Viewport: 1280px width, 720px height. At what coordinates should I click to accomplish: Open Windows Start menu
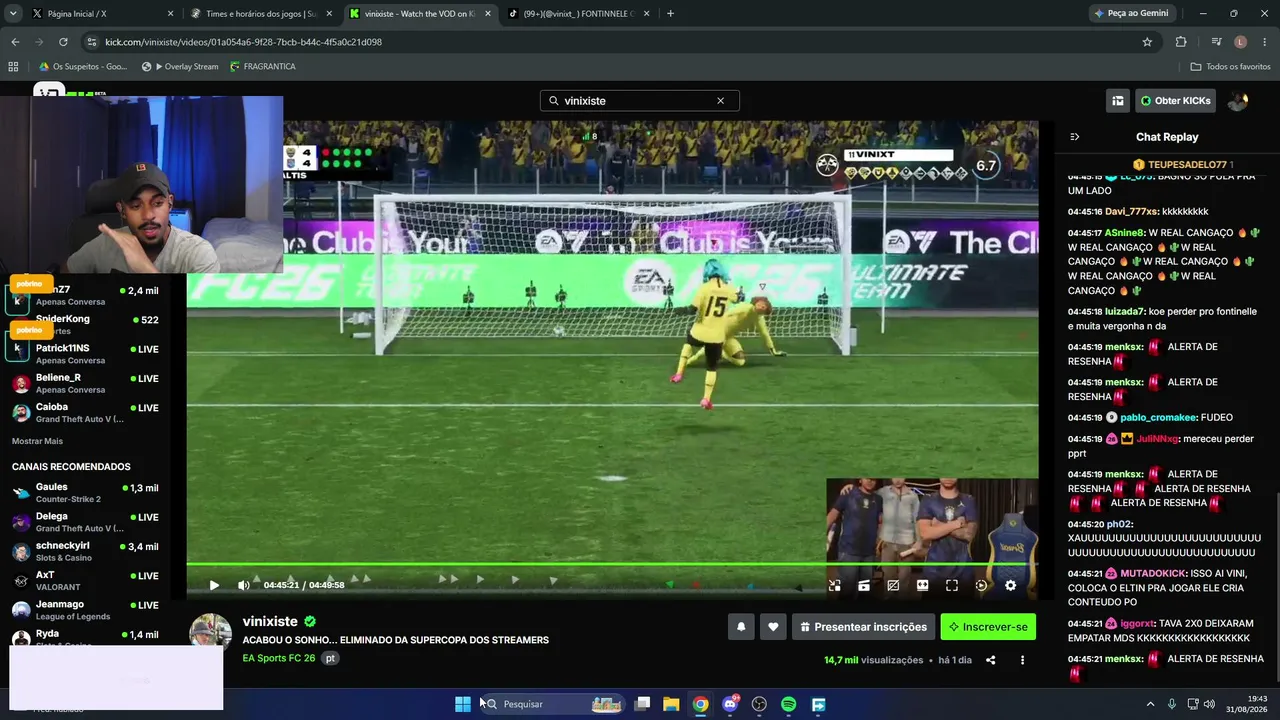click(462, 704)
